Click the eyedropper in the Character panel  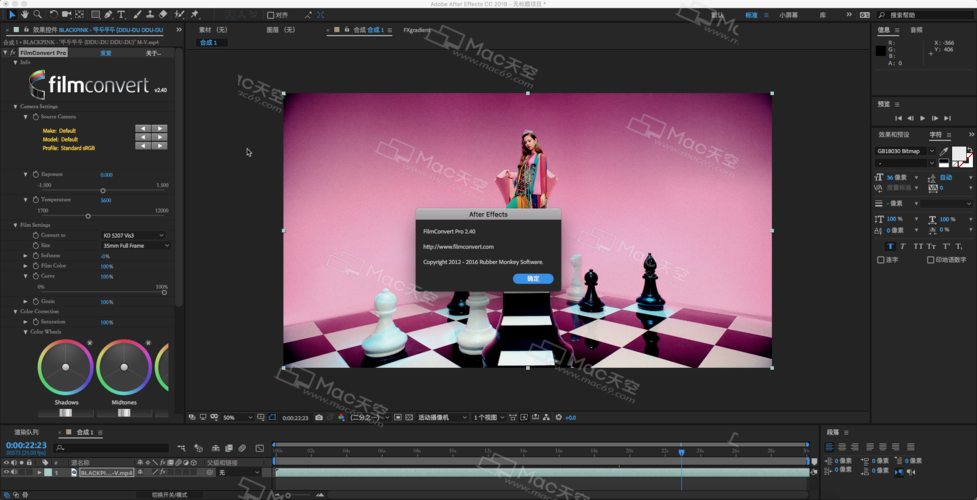[x=944, y=151]
